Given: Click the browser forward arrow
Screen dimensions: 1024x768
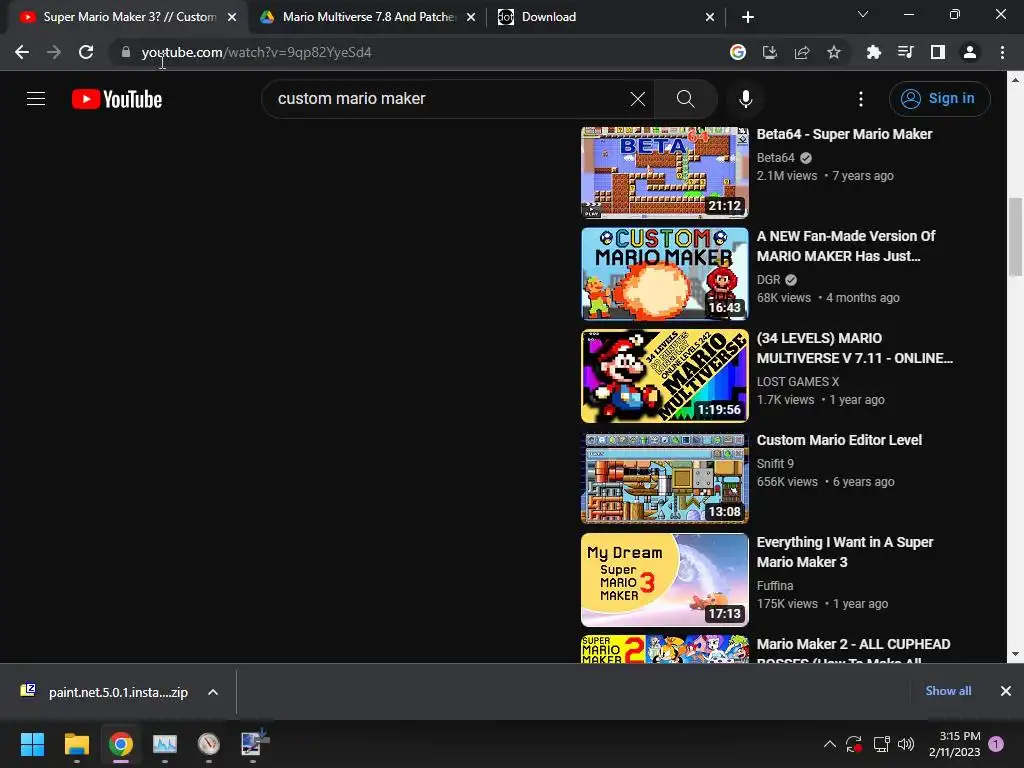Looking at the screenshot, I should pos(54,52).
